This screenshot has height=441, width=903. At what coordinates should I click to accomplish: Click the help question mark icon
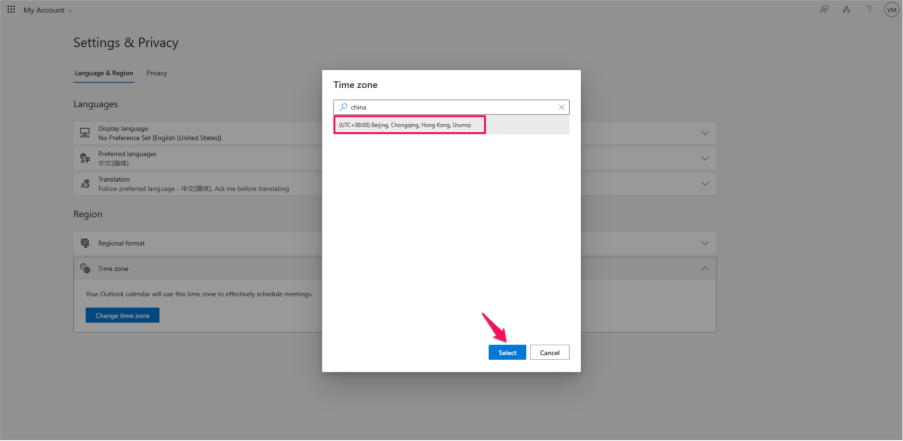[x=868, y=10]
